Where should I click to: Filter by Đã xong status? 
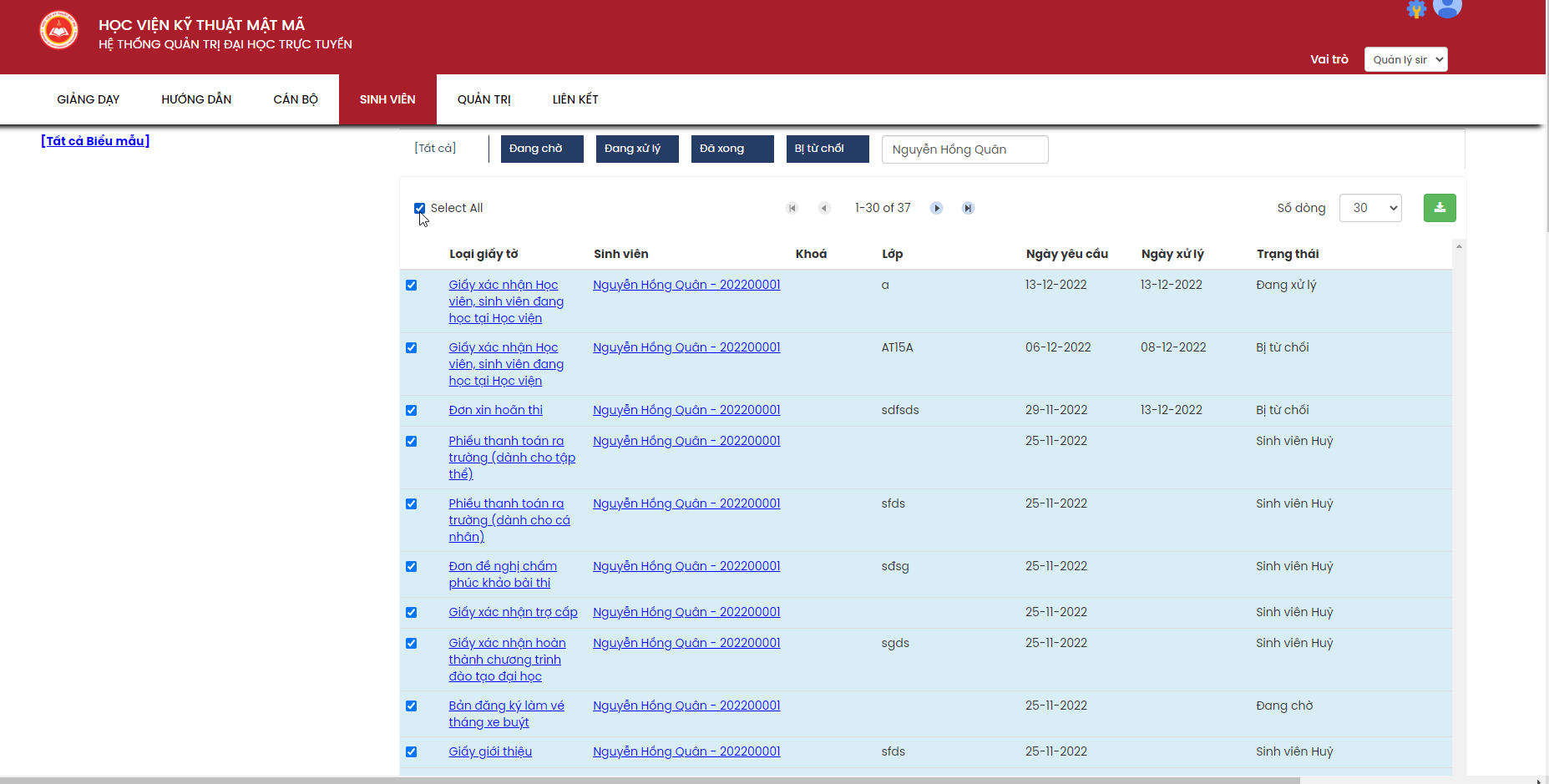click(732, 149)
